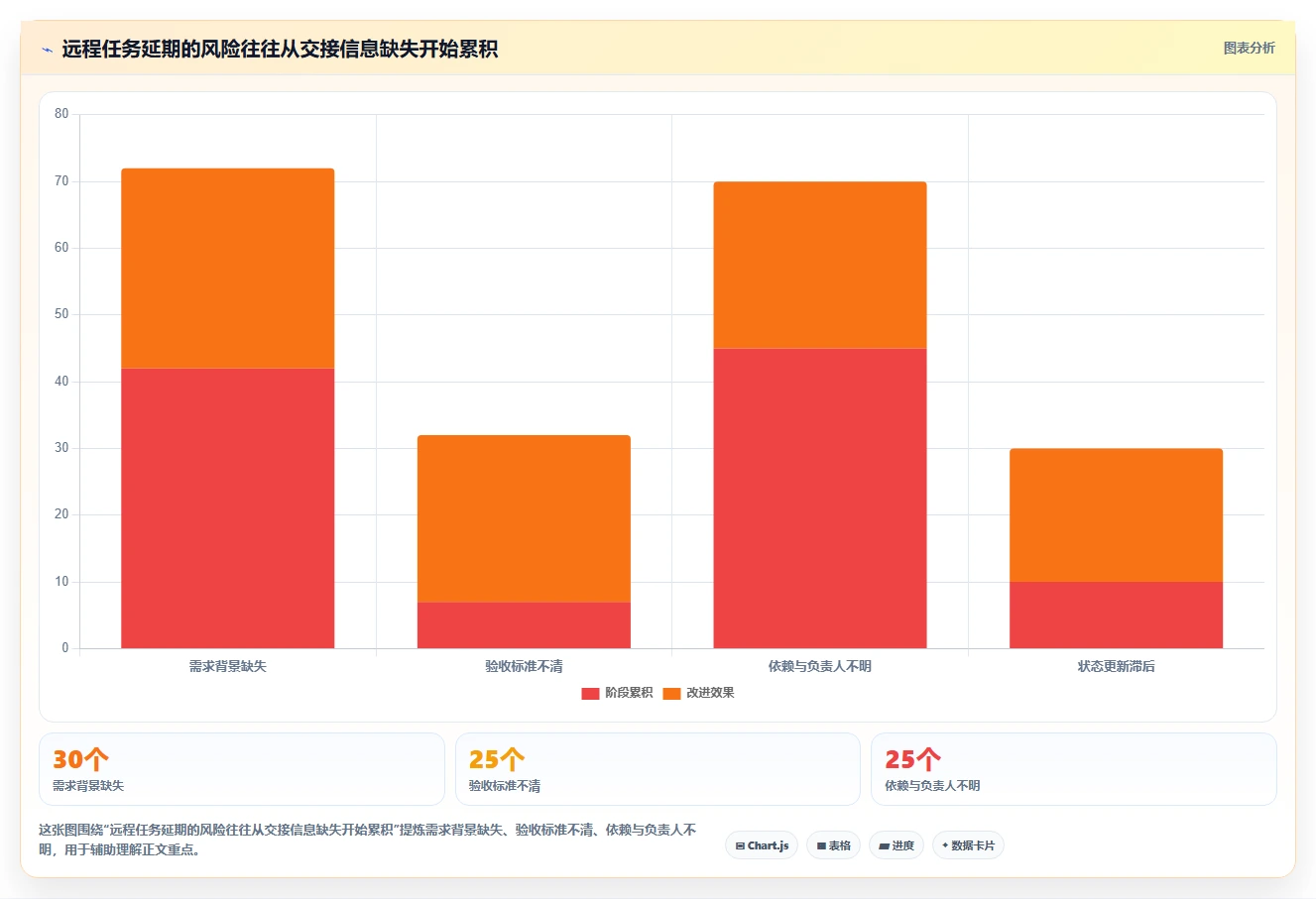Click the 30个 需求背景缺失 data card
This screenshot has width=1316, height=899.
point(242,769)
